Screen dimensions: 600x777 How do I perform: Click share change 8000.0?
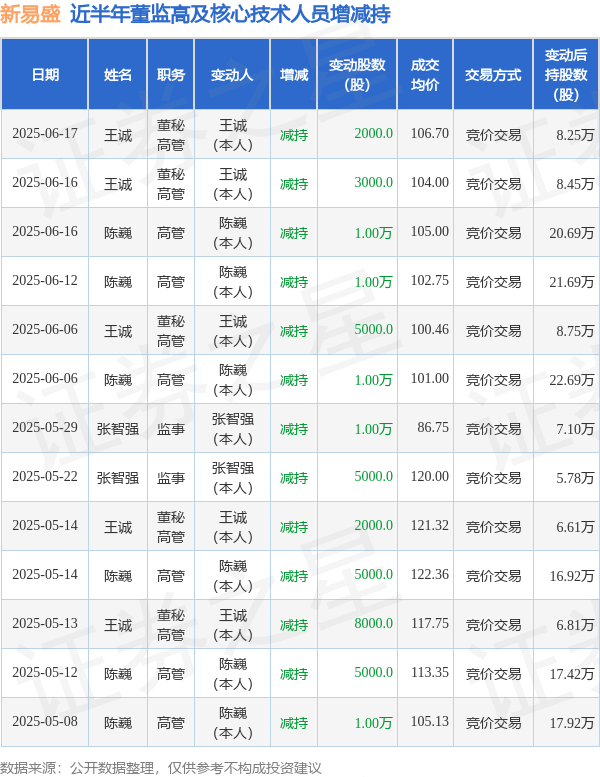point(374,624)
